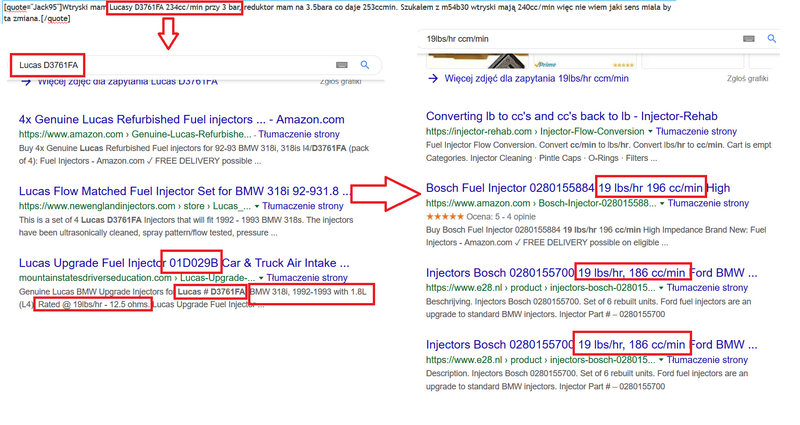The image size is (800, 425).
Task: Open 4x Genuine Lucas Refurbished Fuel injectors result
Action: click(182, 119)
